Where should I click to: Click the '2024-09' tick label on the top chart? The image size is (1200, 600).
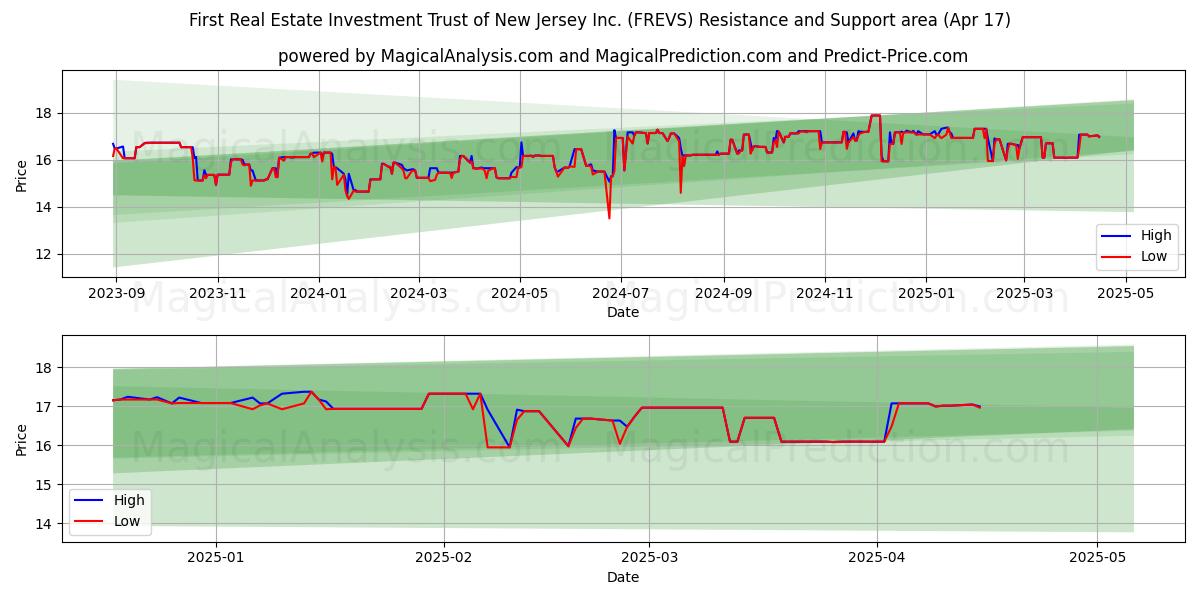(x=724, y=295)
